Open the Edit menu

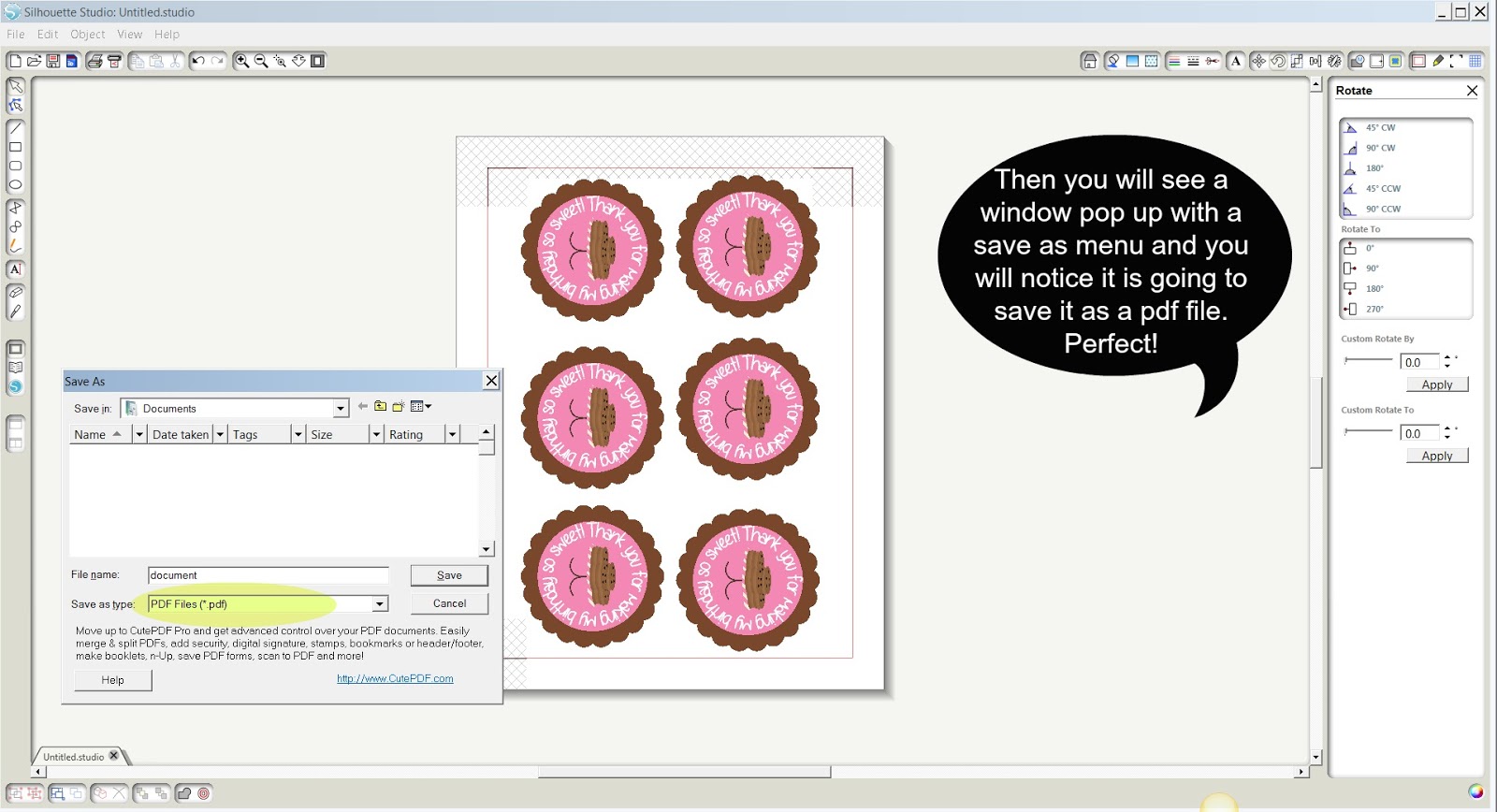[48, 35]
